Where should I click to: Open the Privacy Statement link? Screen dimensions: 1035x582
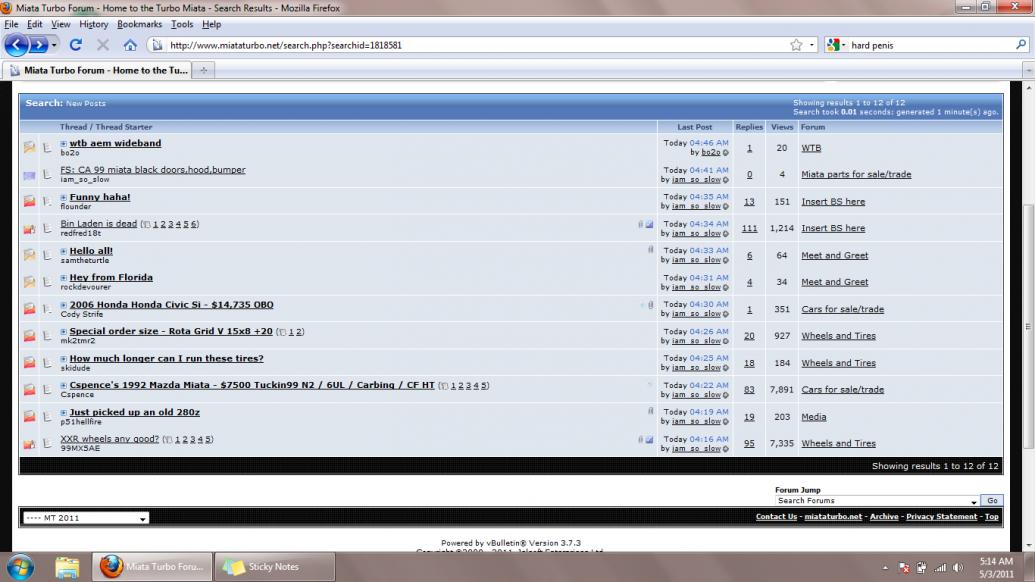(x=941, y=517)
